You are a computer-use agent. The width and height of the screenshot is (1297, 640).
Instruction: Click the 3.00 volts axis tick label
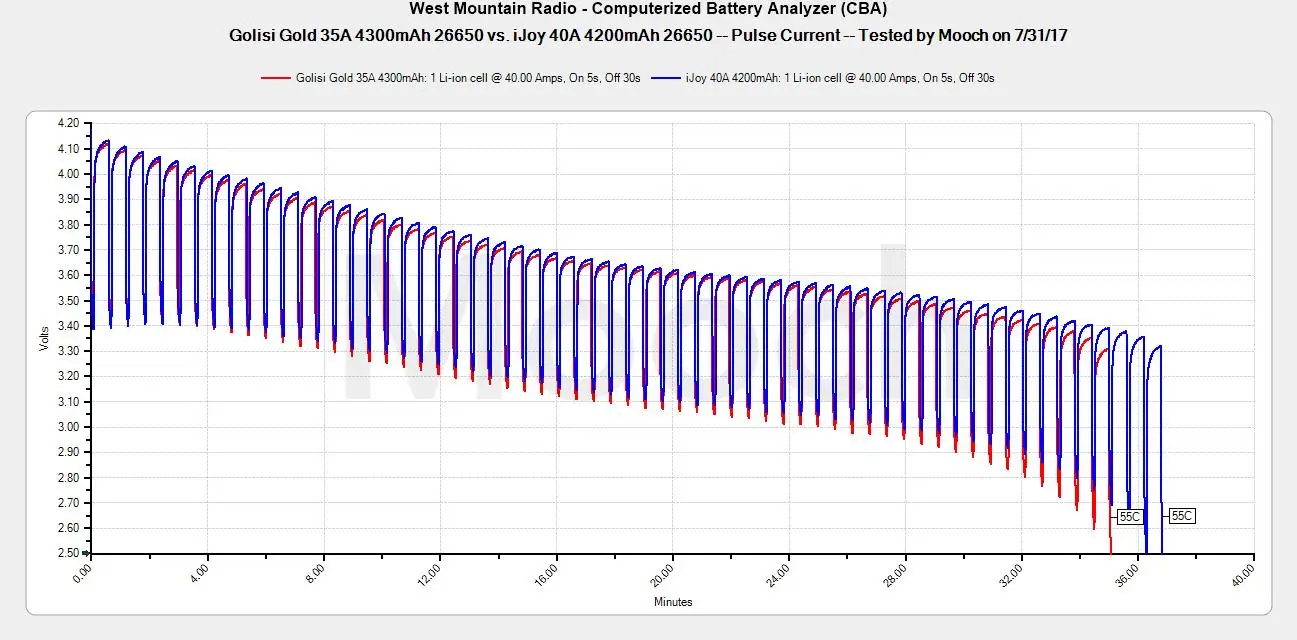pyautogui.click(x=68, y=427)
